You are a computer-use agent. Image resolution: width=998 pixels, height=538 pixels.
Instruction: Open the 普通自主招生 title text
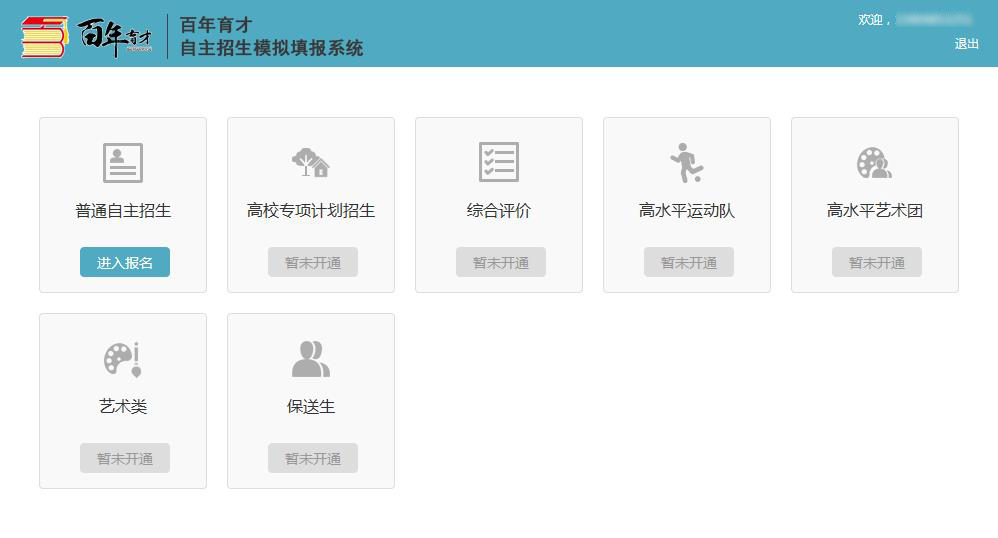coord(123,211)
